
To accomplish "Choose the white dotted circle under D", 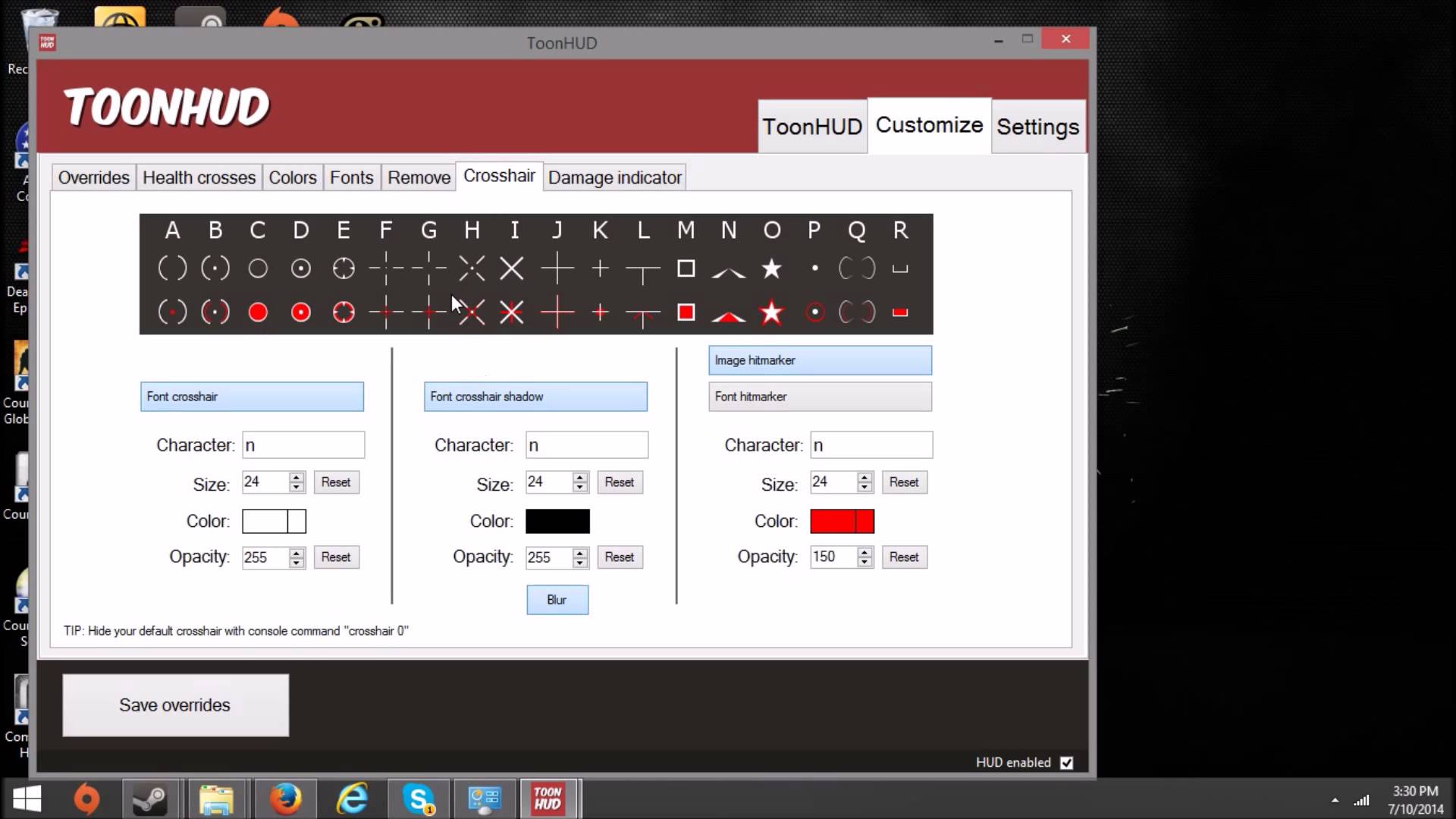I will 301,268.
